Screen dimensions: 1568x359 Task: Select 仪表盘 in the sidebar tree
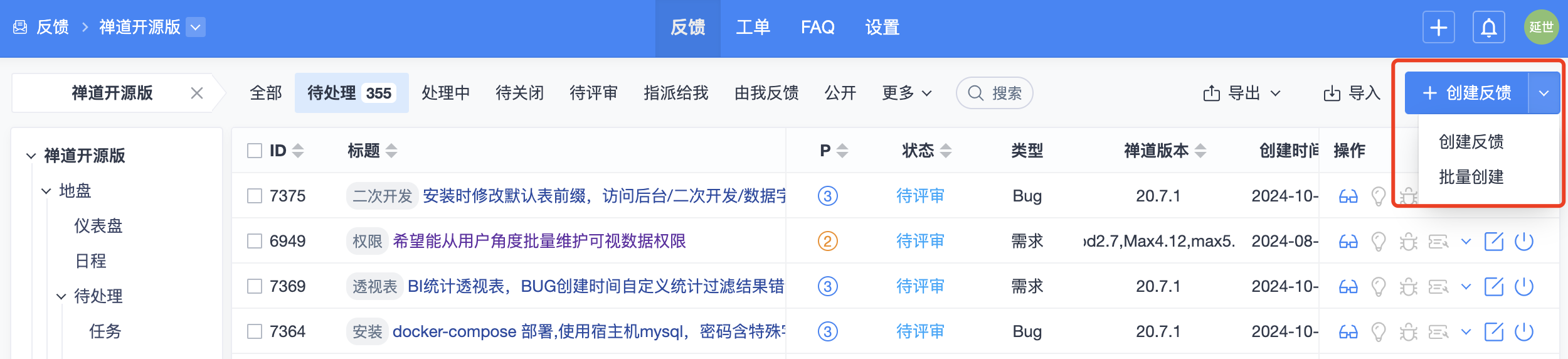[x=98, y=226]
